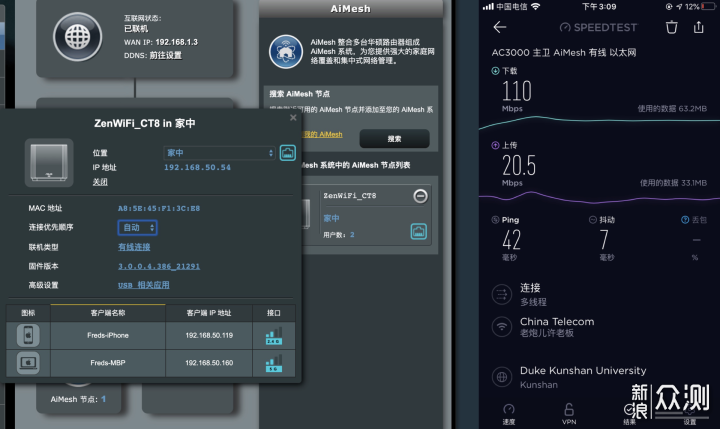Select the Freds-iPhone client name
The height and width of the screenshot is (429, 720).
(108, 335)
